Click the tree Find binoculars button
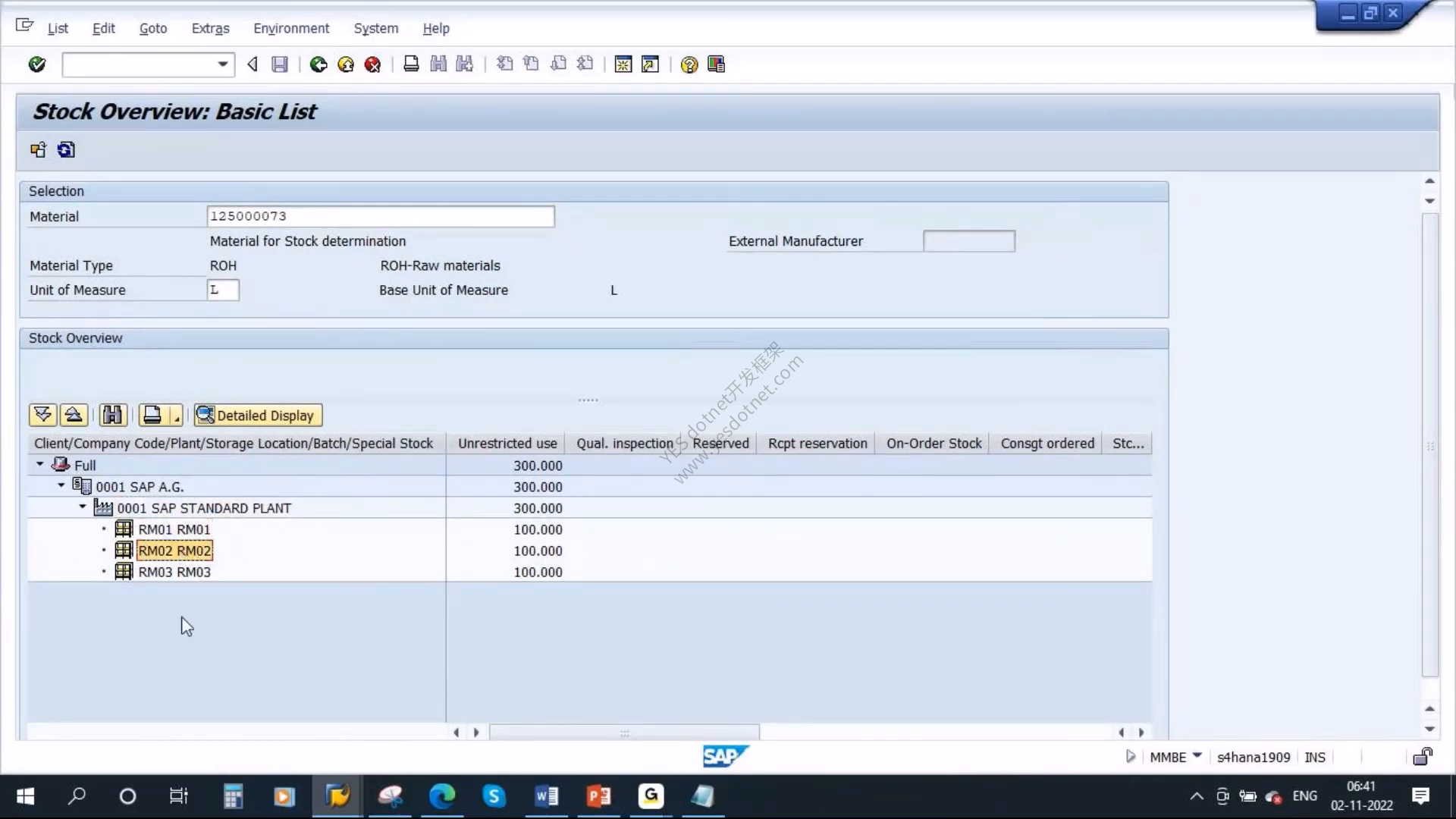 pyautogui.click(x=112, y=415)
